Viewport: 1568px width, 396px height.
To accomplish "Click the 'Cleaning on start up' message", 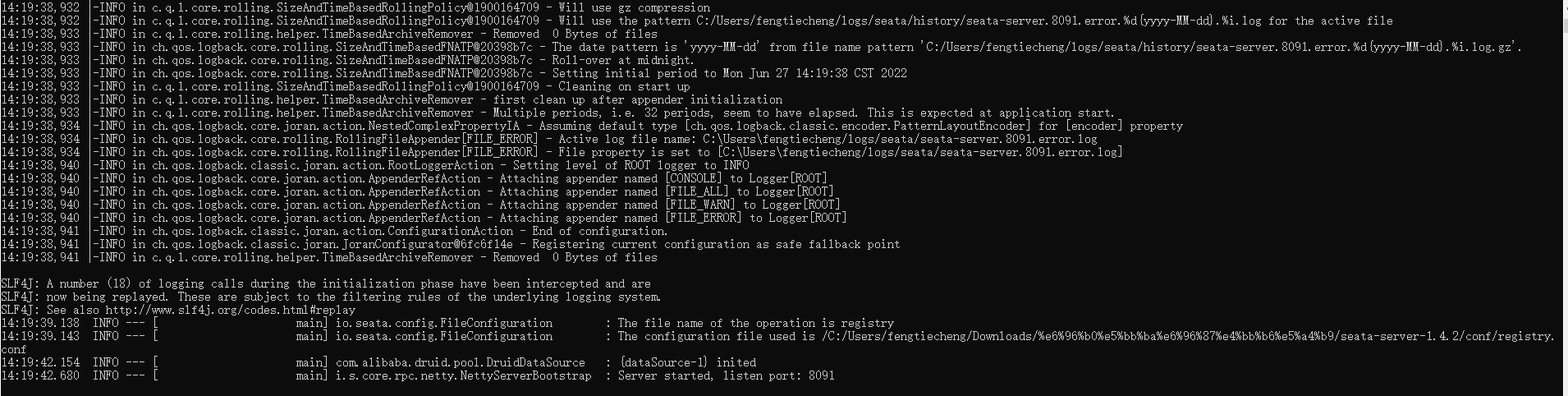I will [624, 86].
